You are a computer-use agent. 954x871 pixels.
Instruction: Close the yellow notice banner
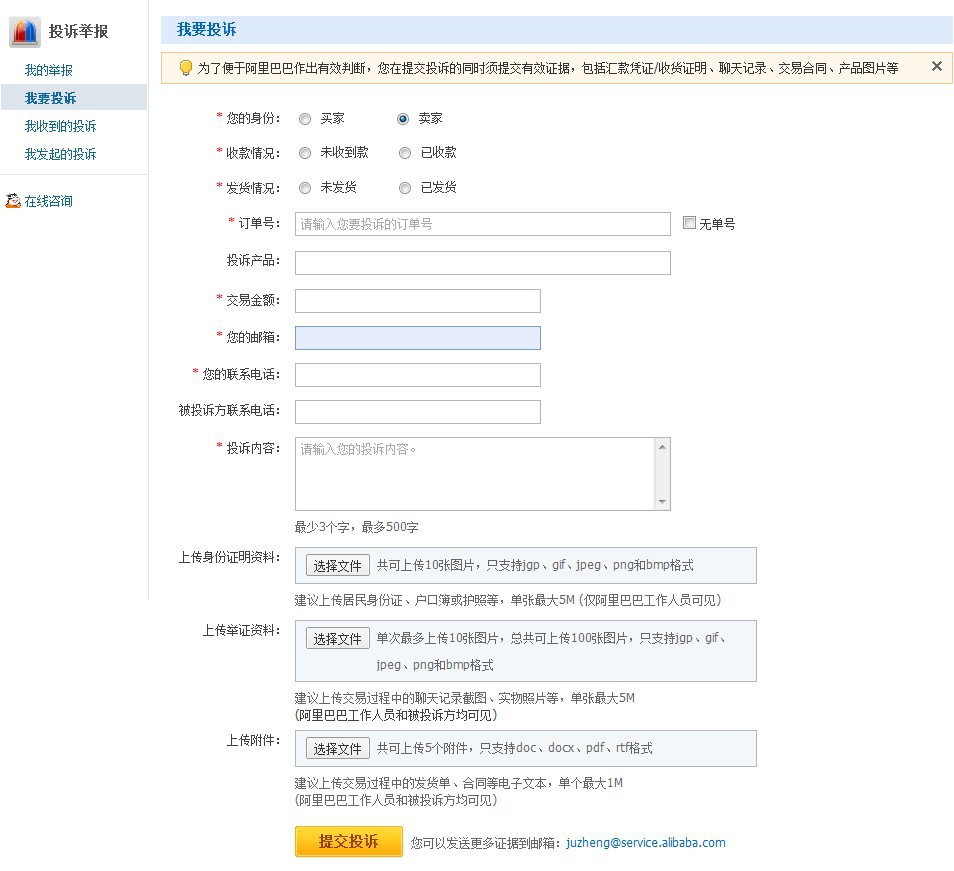(937, 67)
